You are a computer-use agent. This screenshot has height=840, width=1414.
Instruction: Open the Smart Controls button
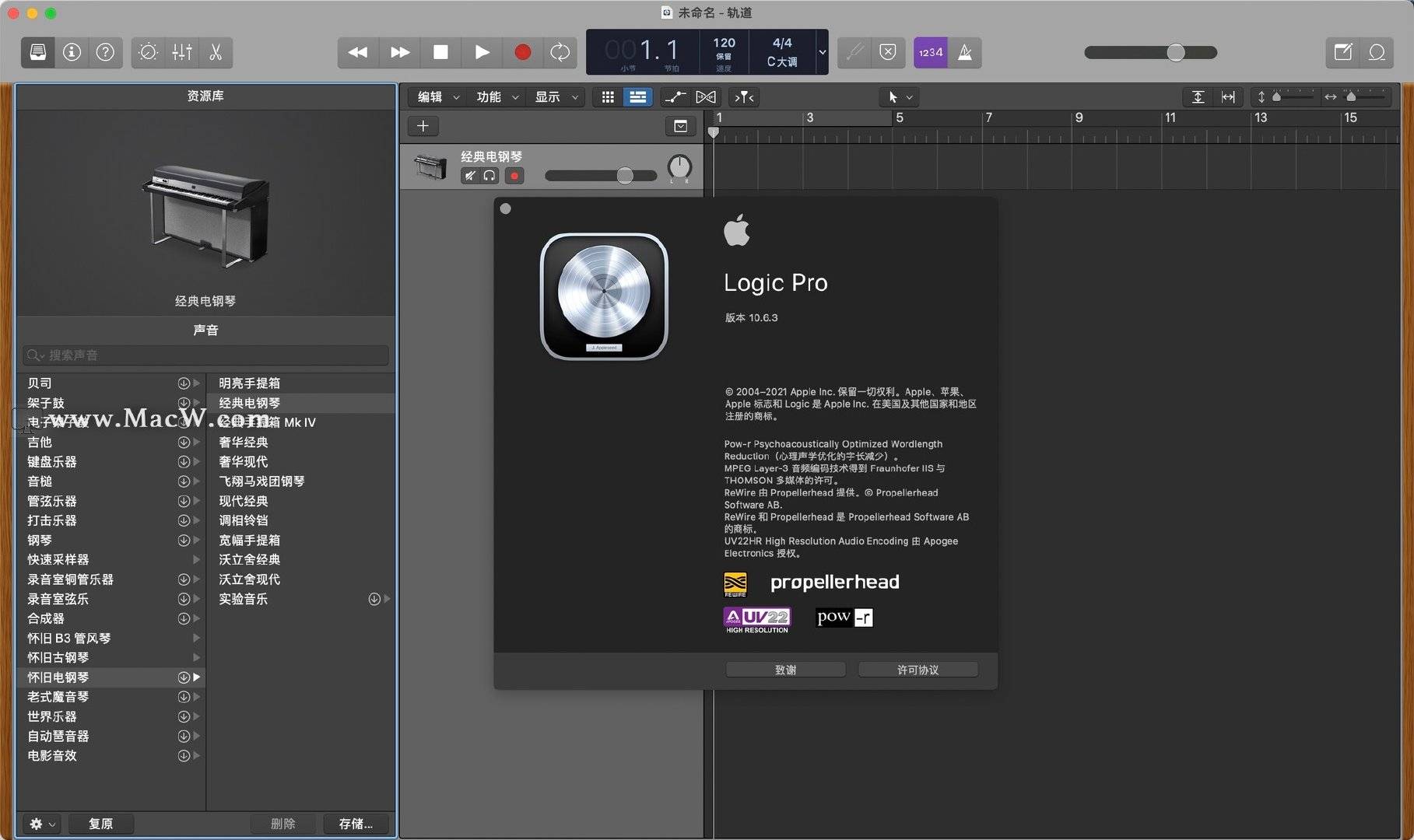148,52
